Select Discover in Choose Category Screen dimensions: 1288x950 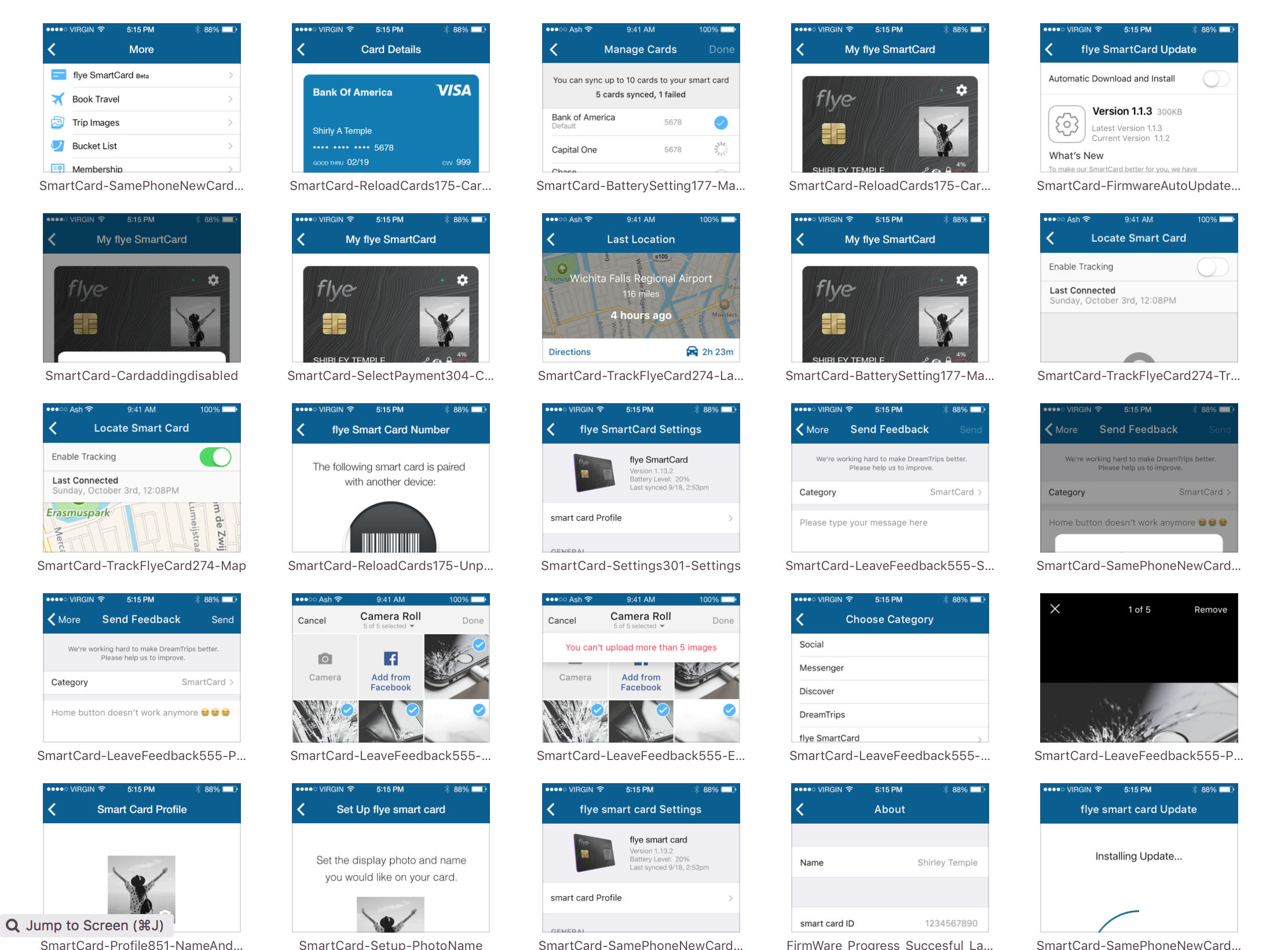pyautogui.click(x=890, y=691)
